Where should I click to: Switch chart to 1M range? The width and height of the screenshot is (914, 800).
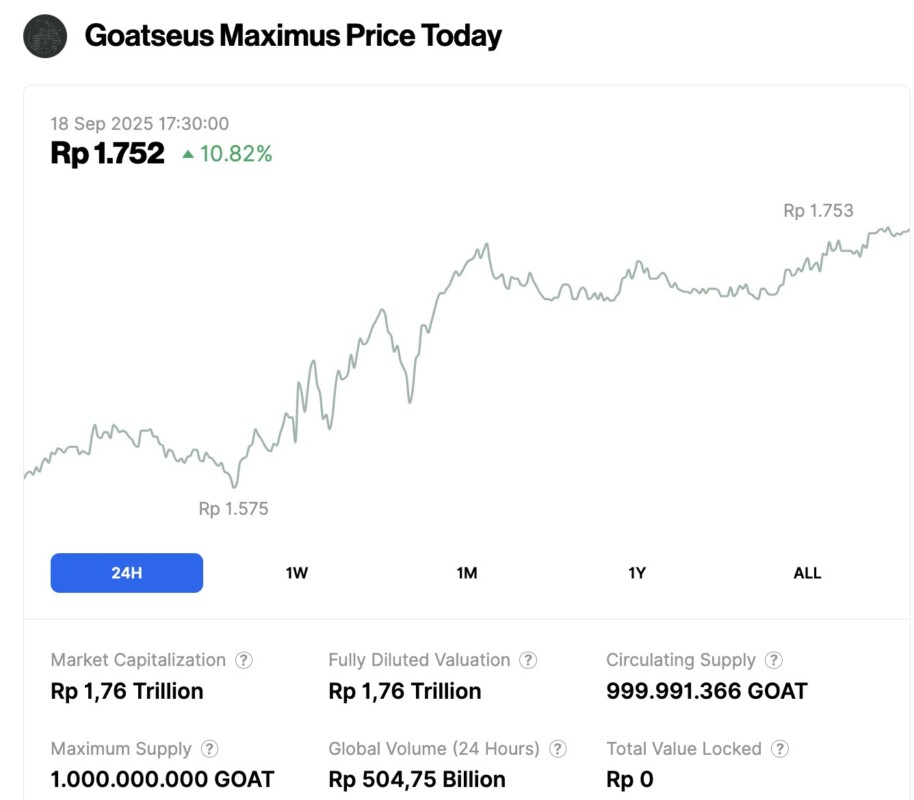pos(467,573)
